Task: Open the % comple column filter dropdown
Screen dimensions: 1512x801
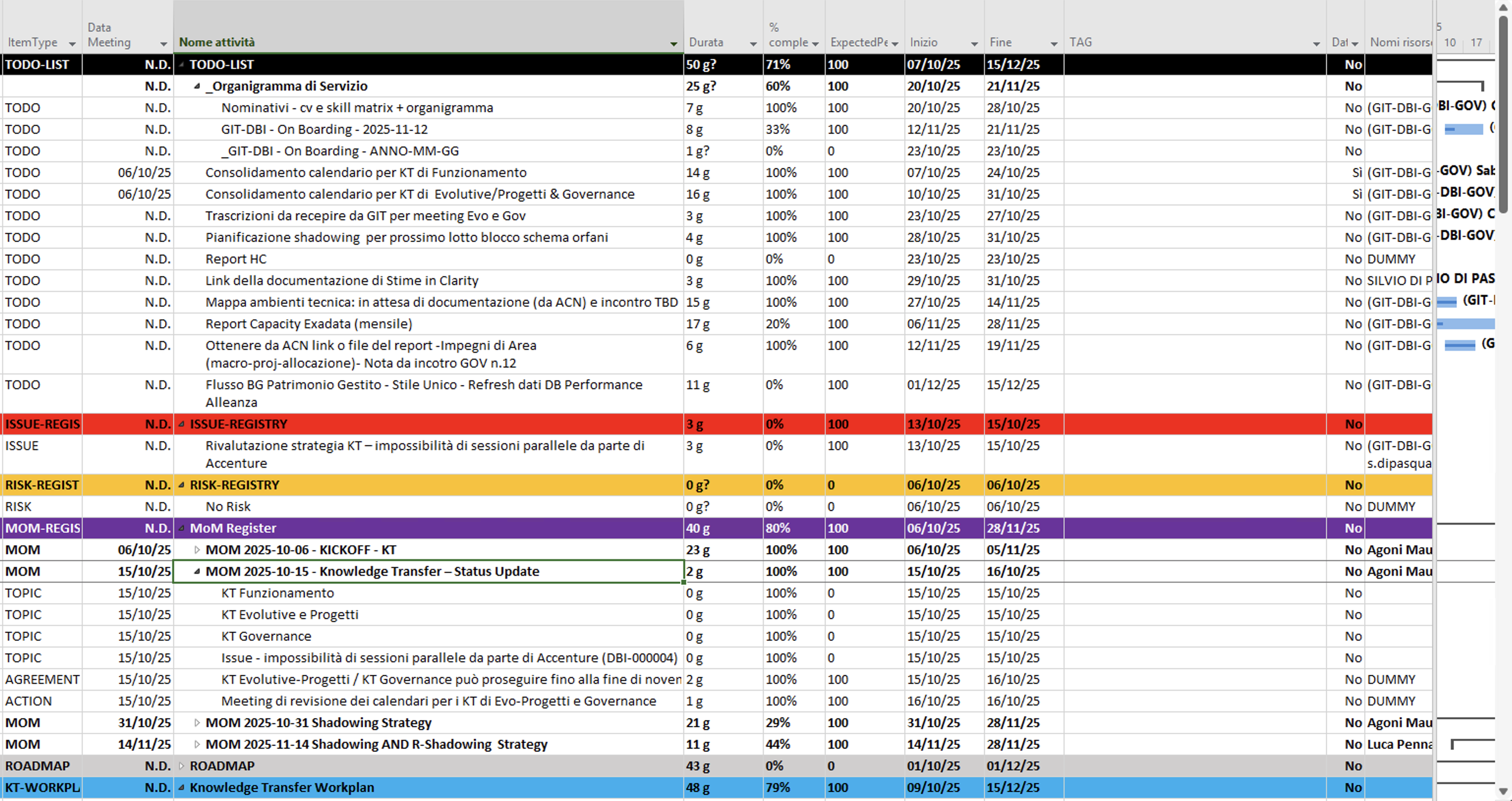Action: (815, 44)
